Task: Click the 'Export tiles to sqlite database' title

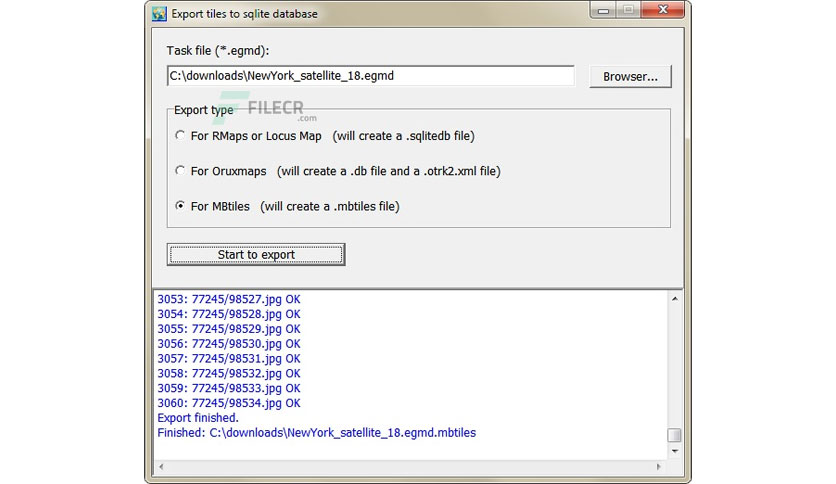Action: (x=244, y=14)
